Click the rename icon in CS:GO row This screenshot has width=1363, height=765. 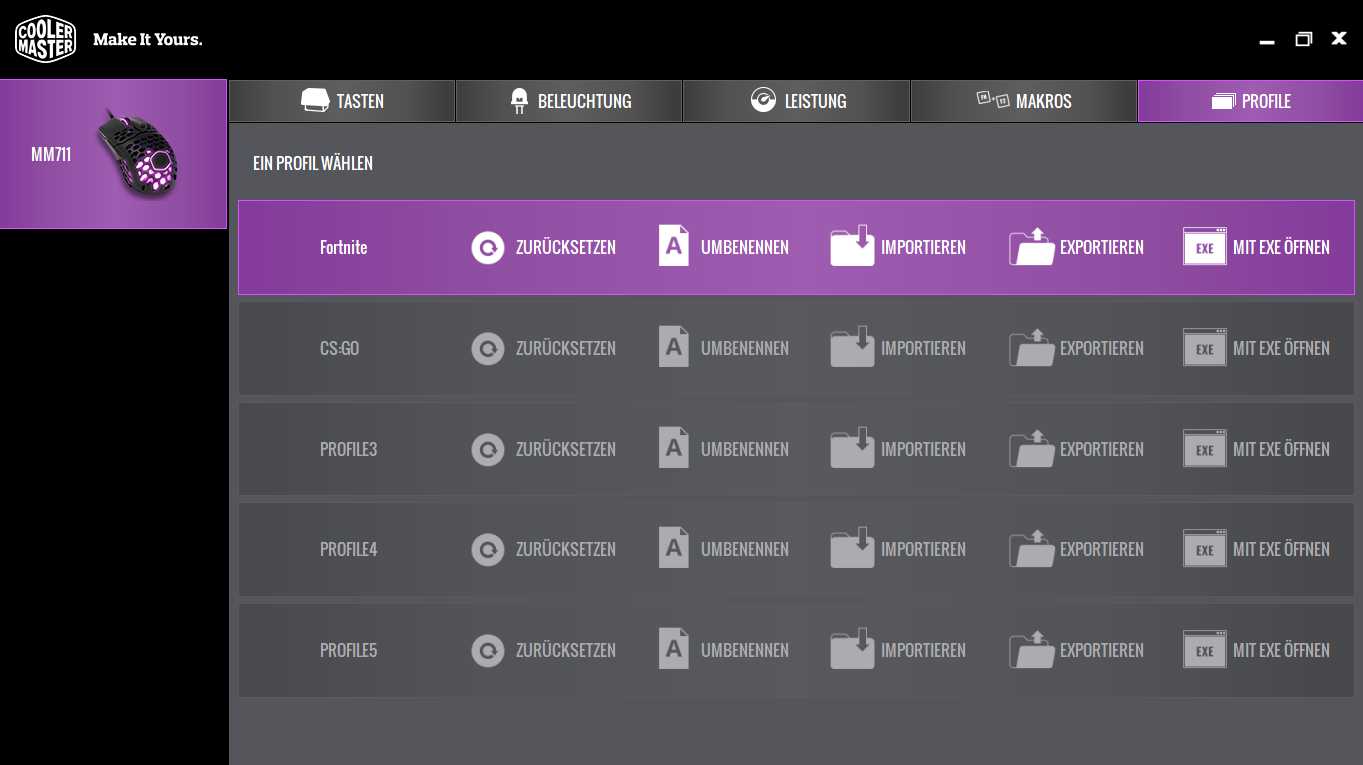pyautogui.click(x=674, y=347)
